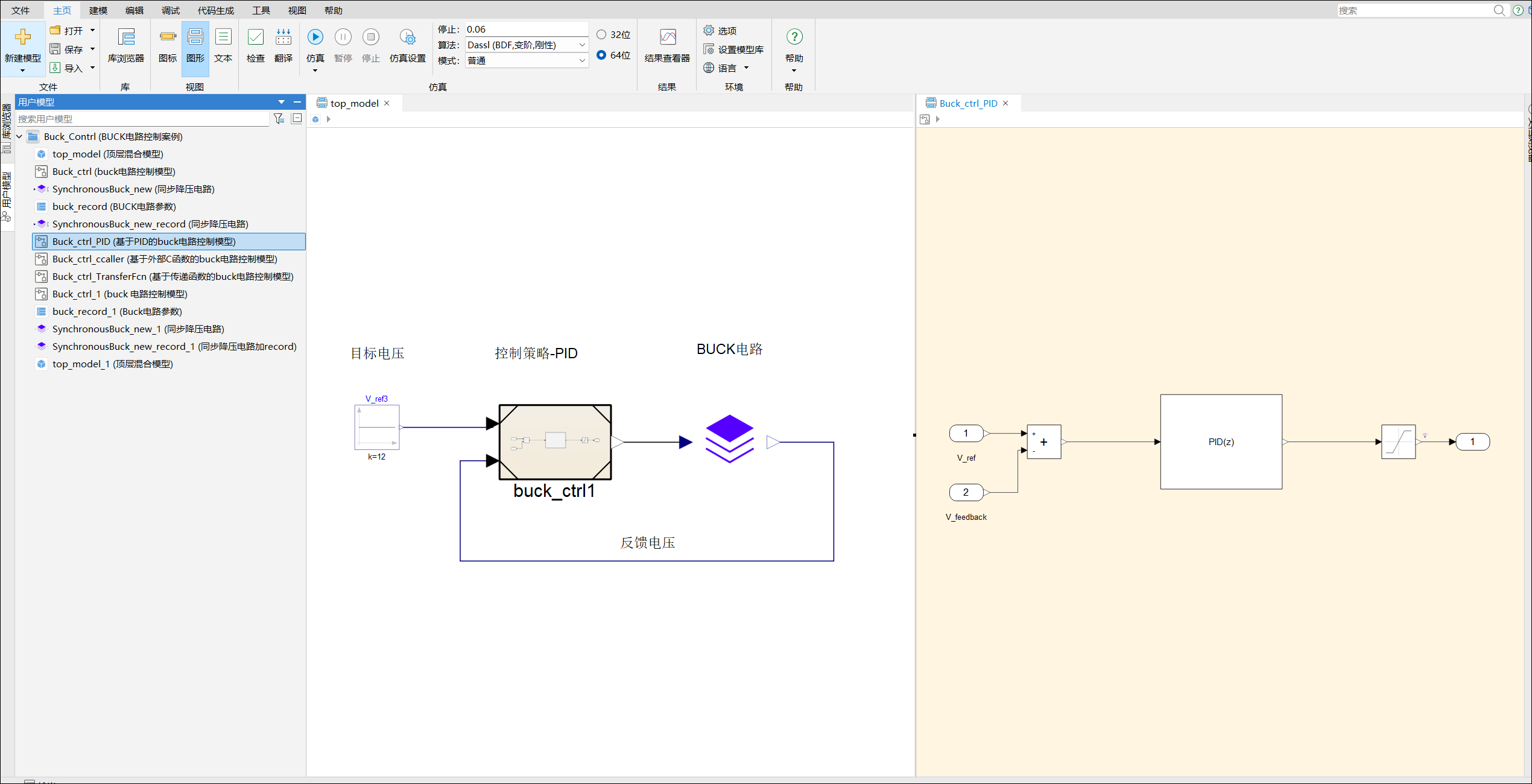Click the 新建模型 new model icon

tap(23, 38)
